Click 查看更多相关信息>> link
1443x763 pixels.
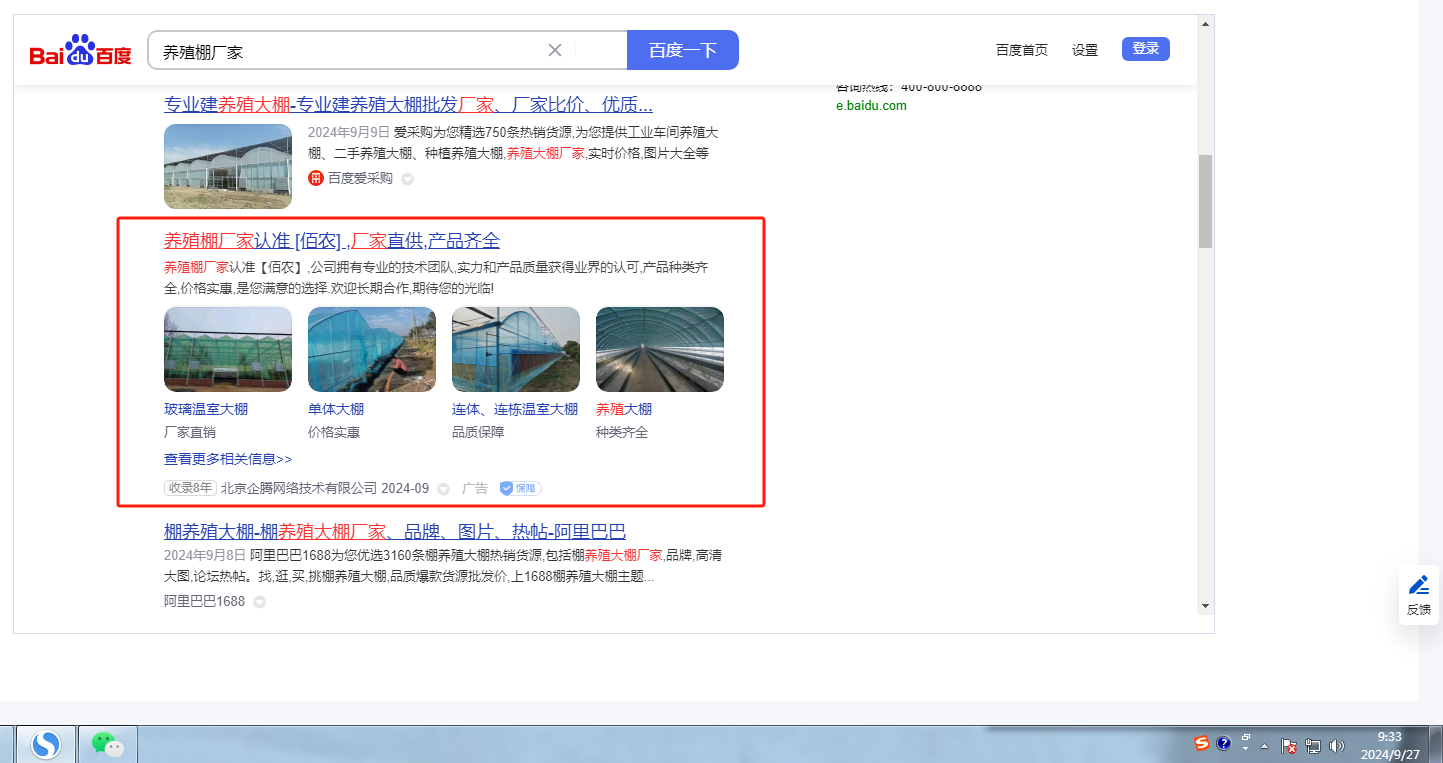228,459
